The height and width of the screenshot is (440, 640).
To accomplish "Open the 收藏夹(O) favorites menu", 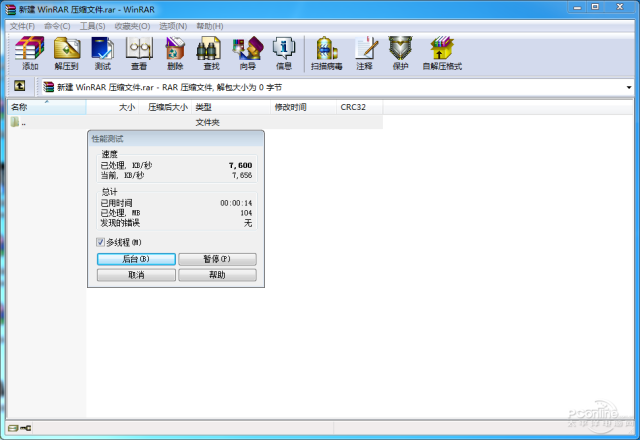I will point(132,25).
